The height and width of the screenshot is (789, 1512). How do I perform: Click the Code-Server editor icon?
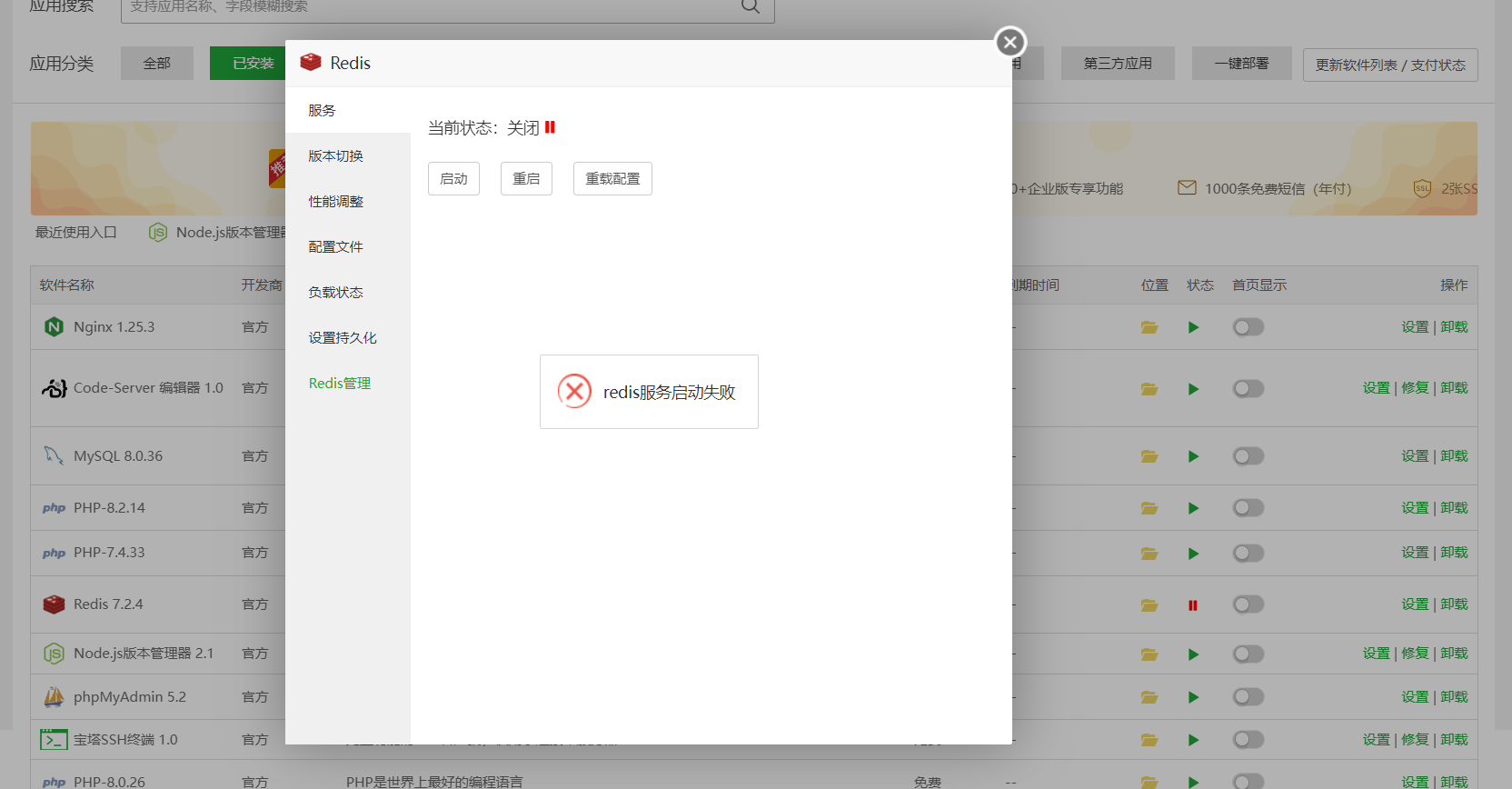(54, 388)
